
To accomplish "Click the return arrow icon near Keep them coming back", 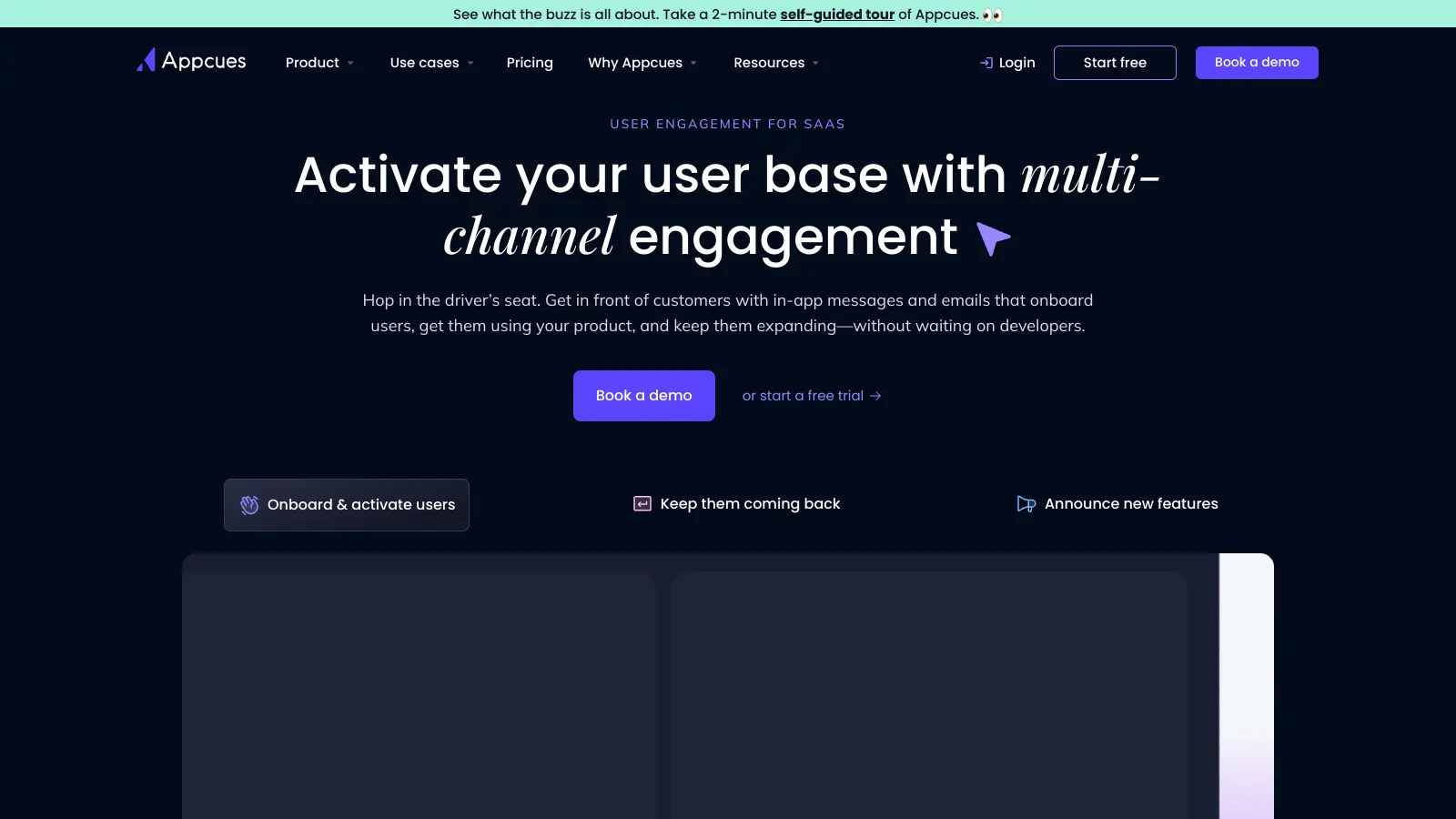I will pos(642,503).
